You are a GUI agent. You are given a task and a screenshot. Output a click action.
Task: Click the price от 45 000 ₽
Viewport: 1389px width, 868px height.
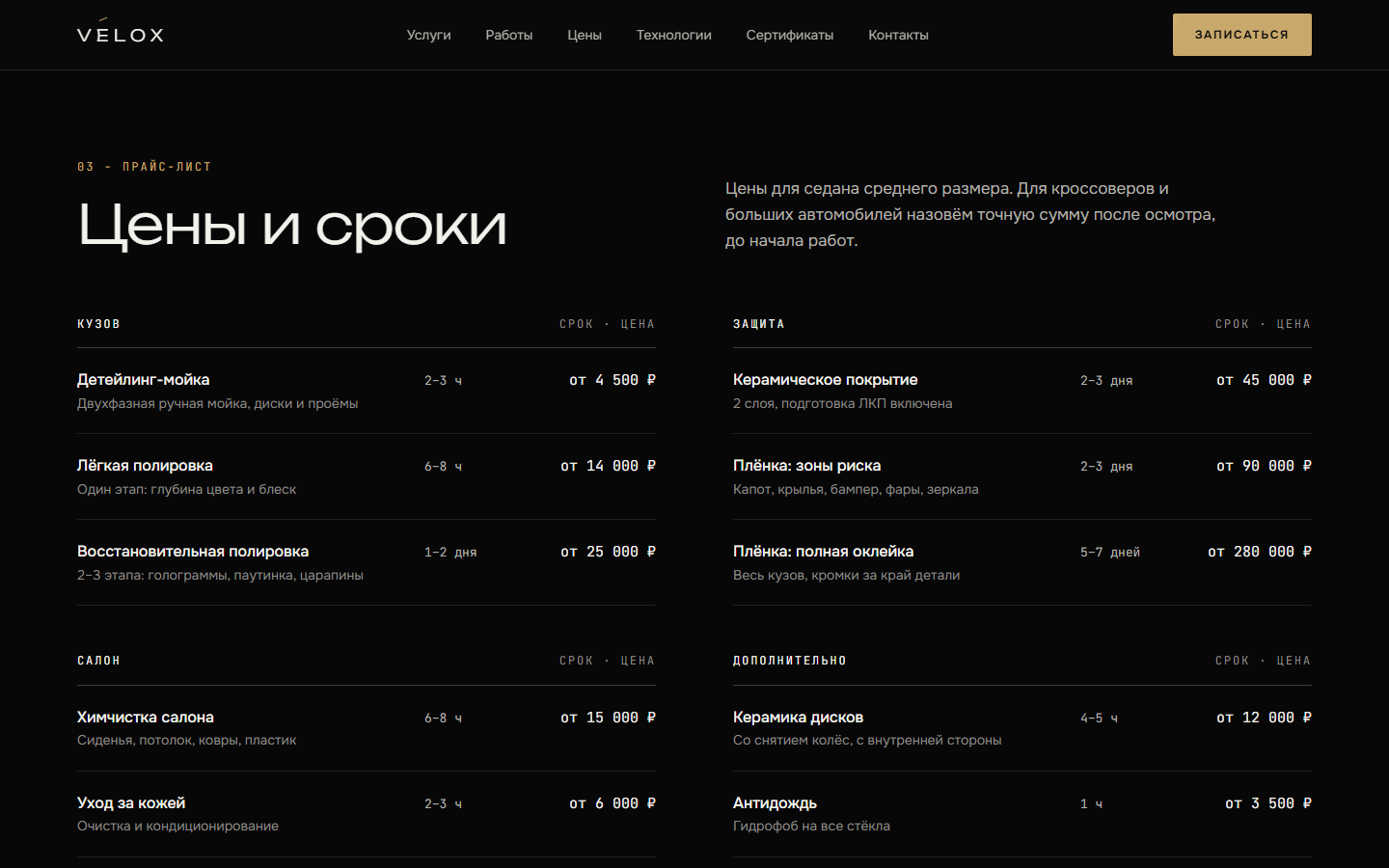pos(1265,380)
